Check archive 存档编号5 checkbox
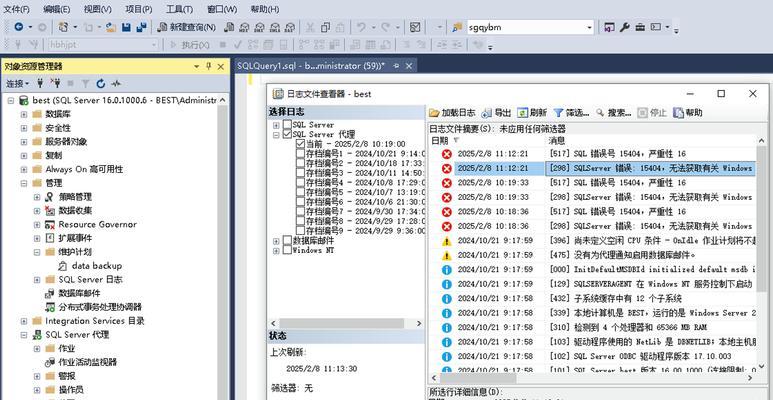Viewport: 773px width, 400px height. click(x=300, y=192)
